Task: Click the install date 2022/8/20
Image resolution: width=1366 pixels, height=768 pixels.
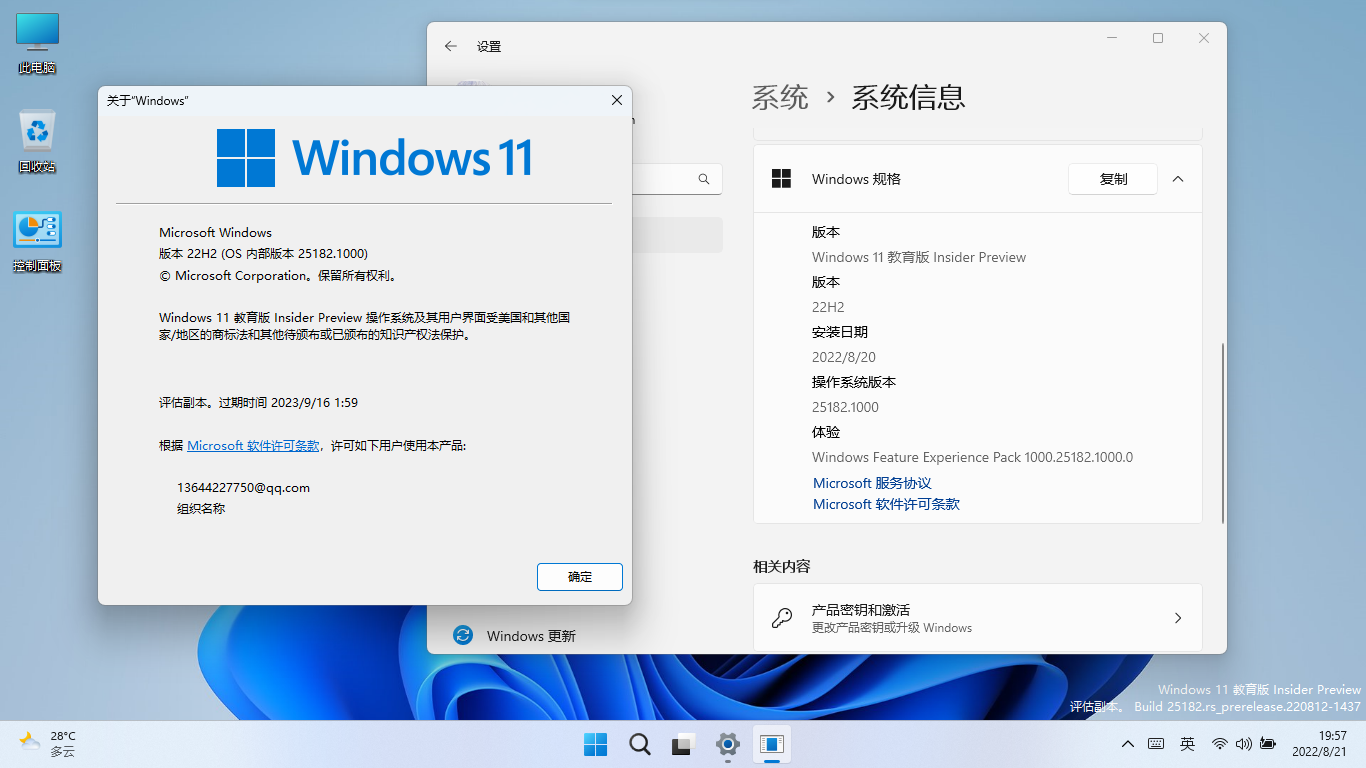Action: point(844,357)
